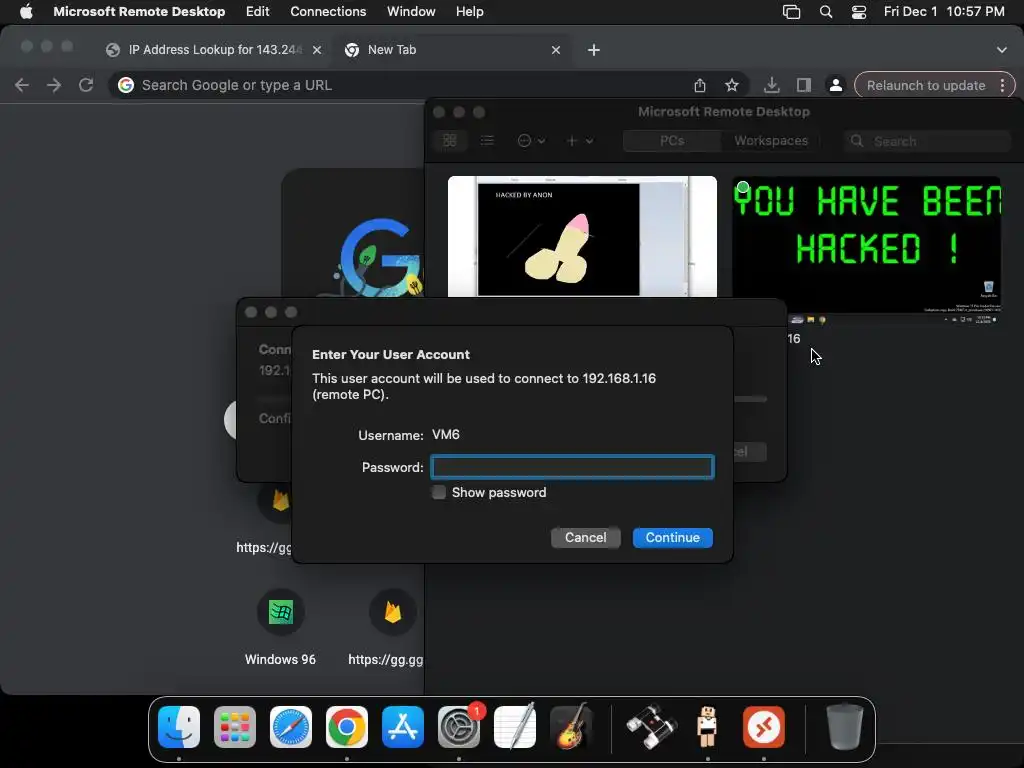1024x768 pixels.
Task: Open the Apple menu
Action: tap(26, 12)
